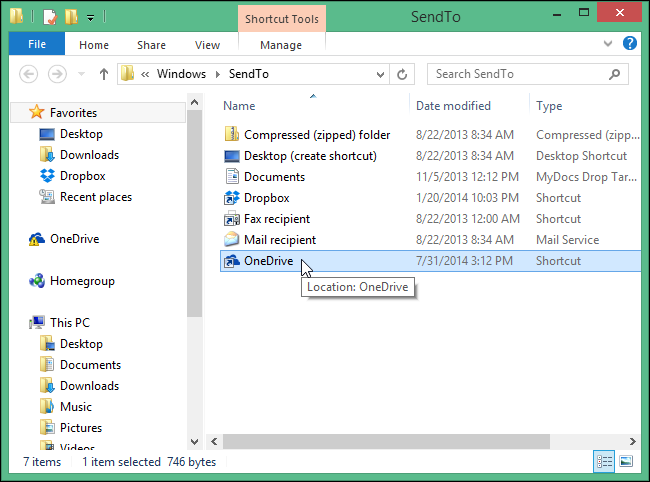
Task: Click the New folder quick access icon
Action: coord(71,17)
